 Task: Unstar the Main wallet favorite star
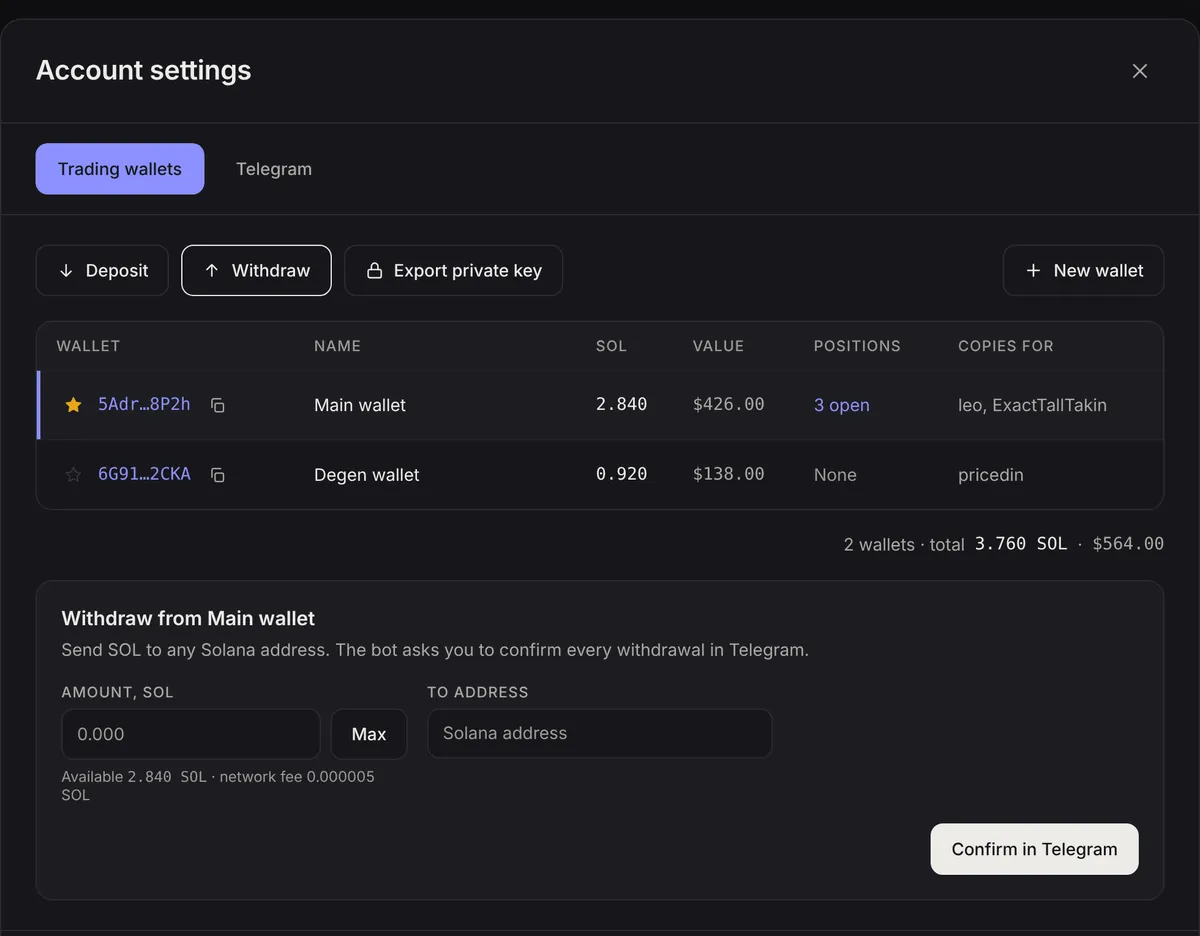click(73, 405)
